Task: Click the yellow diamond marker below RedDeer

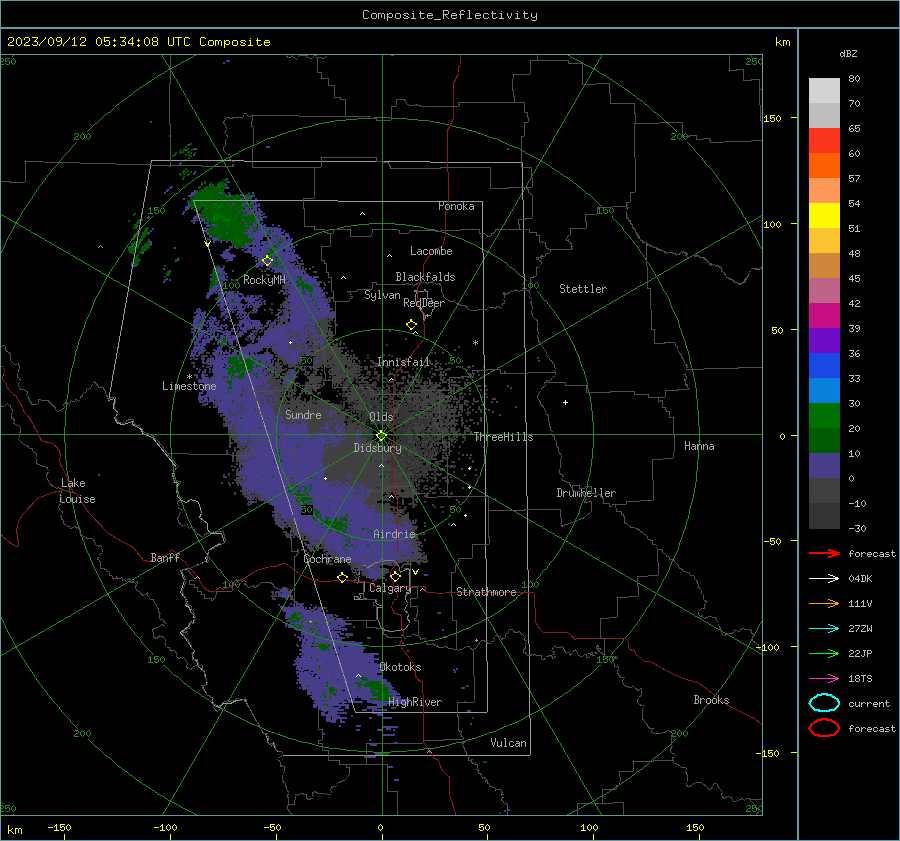Action: click(411, 325)
